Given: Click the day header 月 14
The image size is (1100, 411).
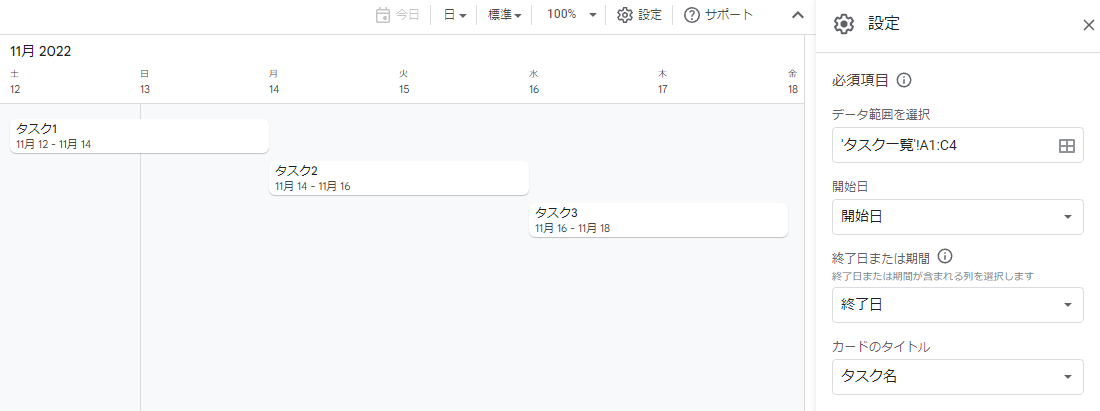Looking at the screenshot, I should pyautogui.click(x=274, y=81).
